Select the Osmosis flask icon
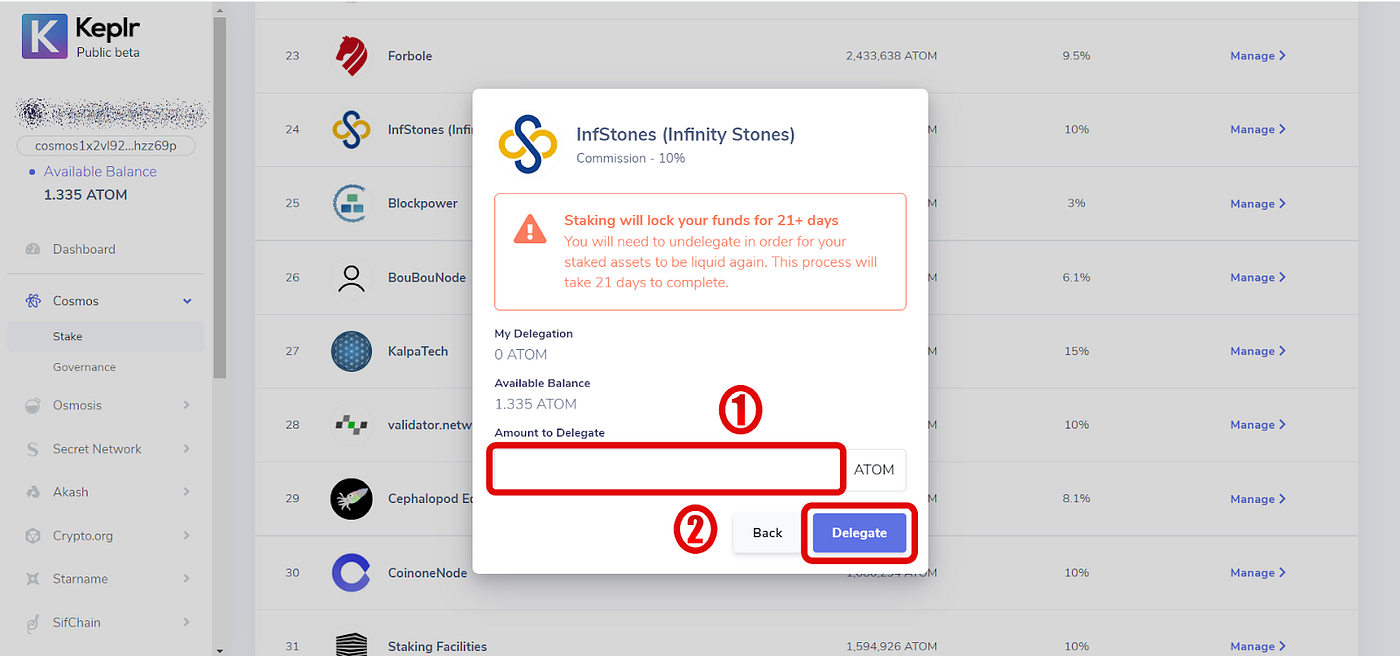This screenshot has width=1400, height=656. tap(32, 405)
